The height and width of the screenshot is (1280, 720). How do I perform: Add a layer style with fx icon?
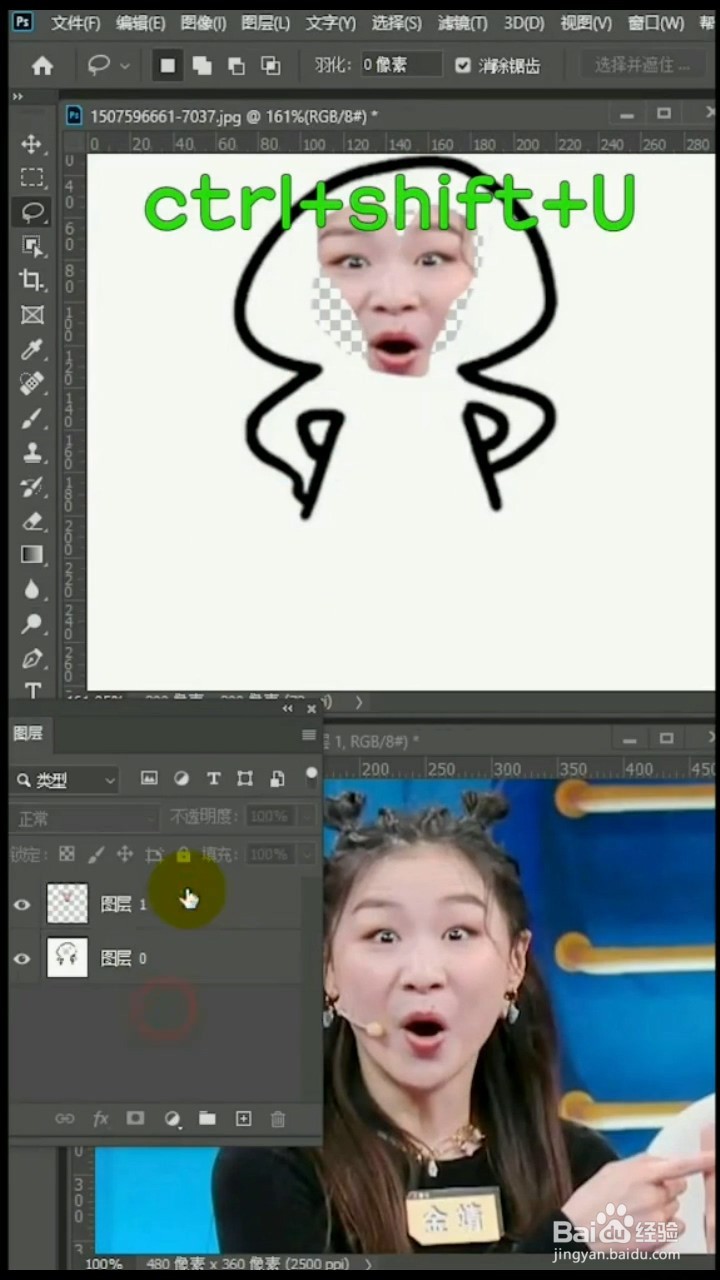pyautogui.click(x=100, y=1119)
